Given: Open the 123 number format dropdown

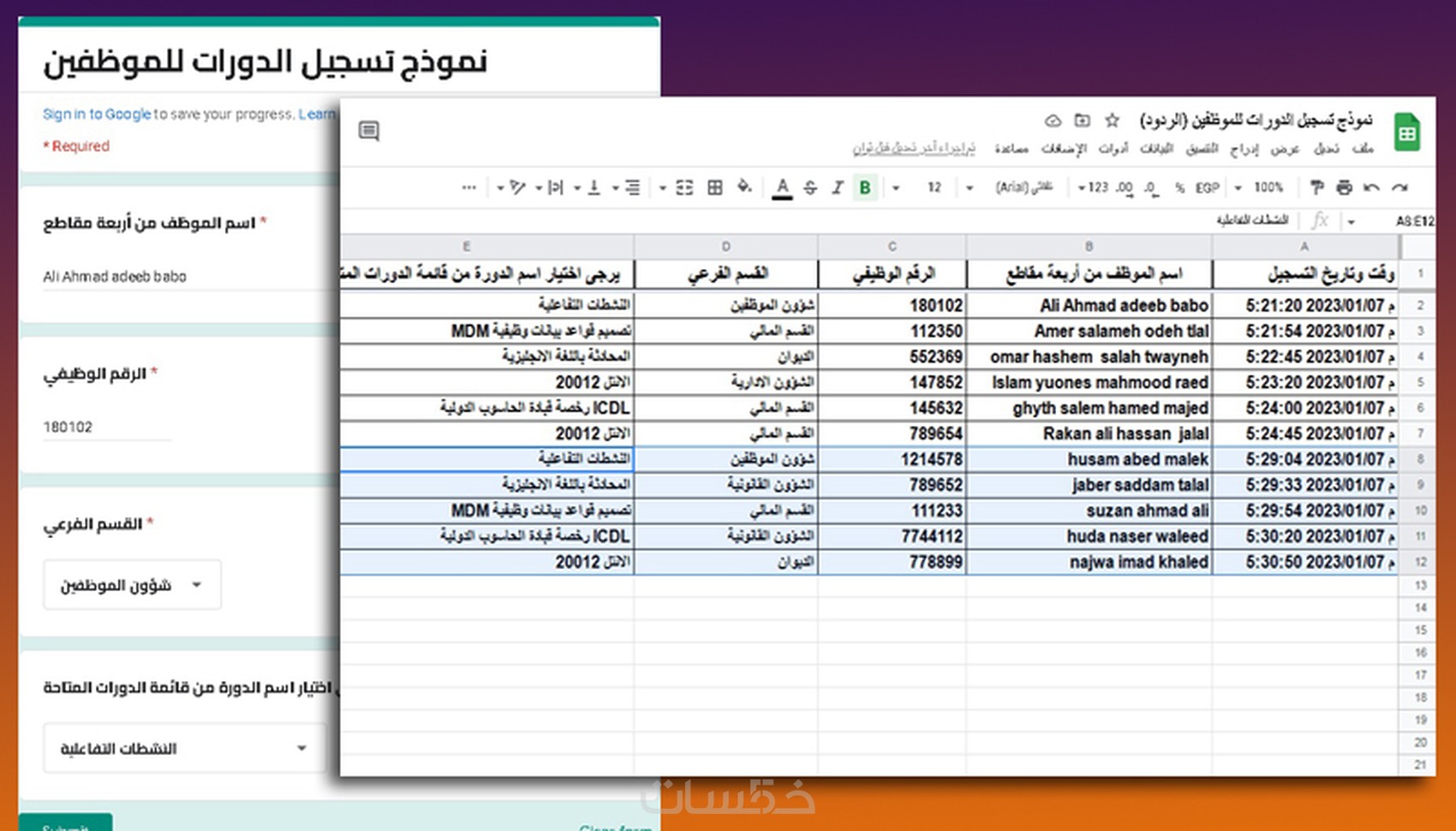Looking at the screenshot, I should [x=1093, y=187].
